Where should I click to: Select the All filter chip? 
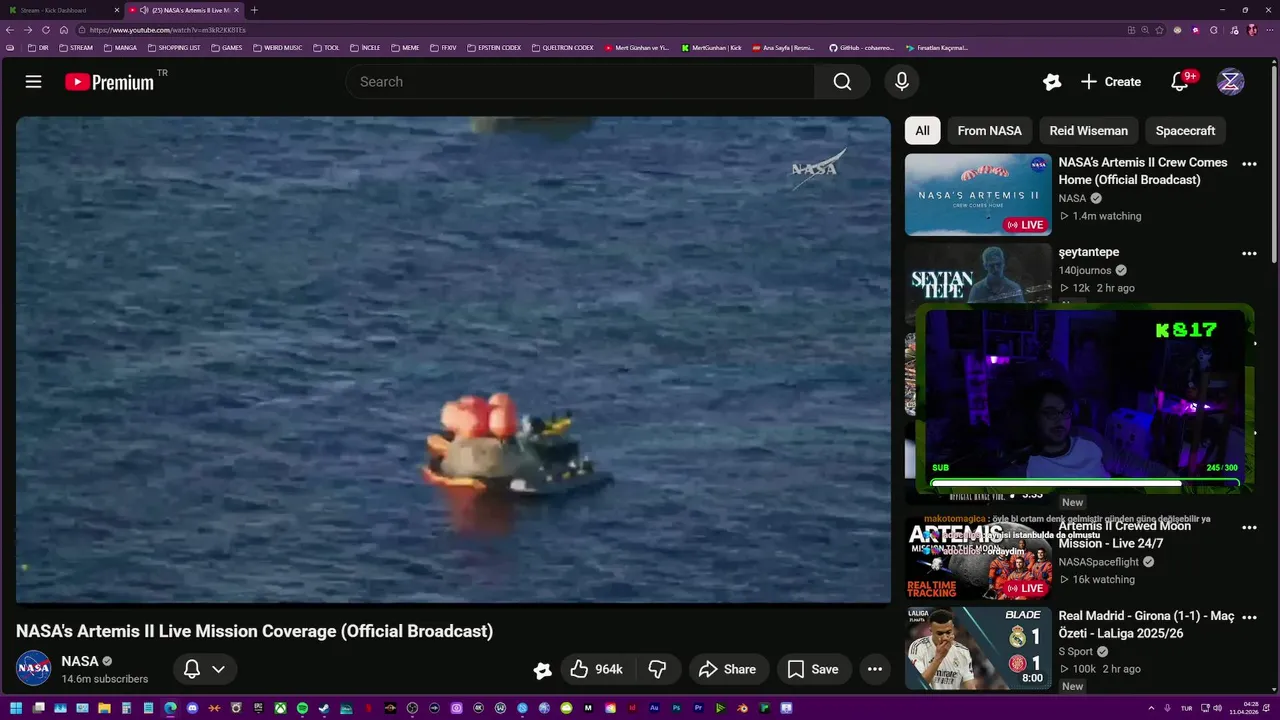click(922, 131)
